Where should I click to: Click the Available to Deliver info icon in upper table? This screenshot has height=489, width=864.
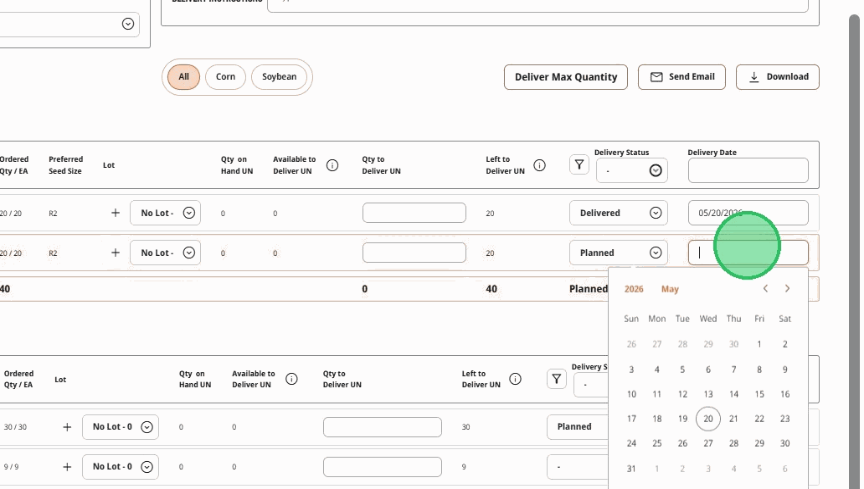coord(332,165)
